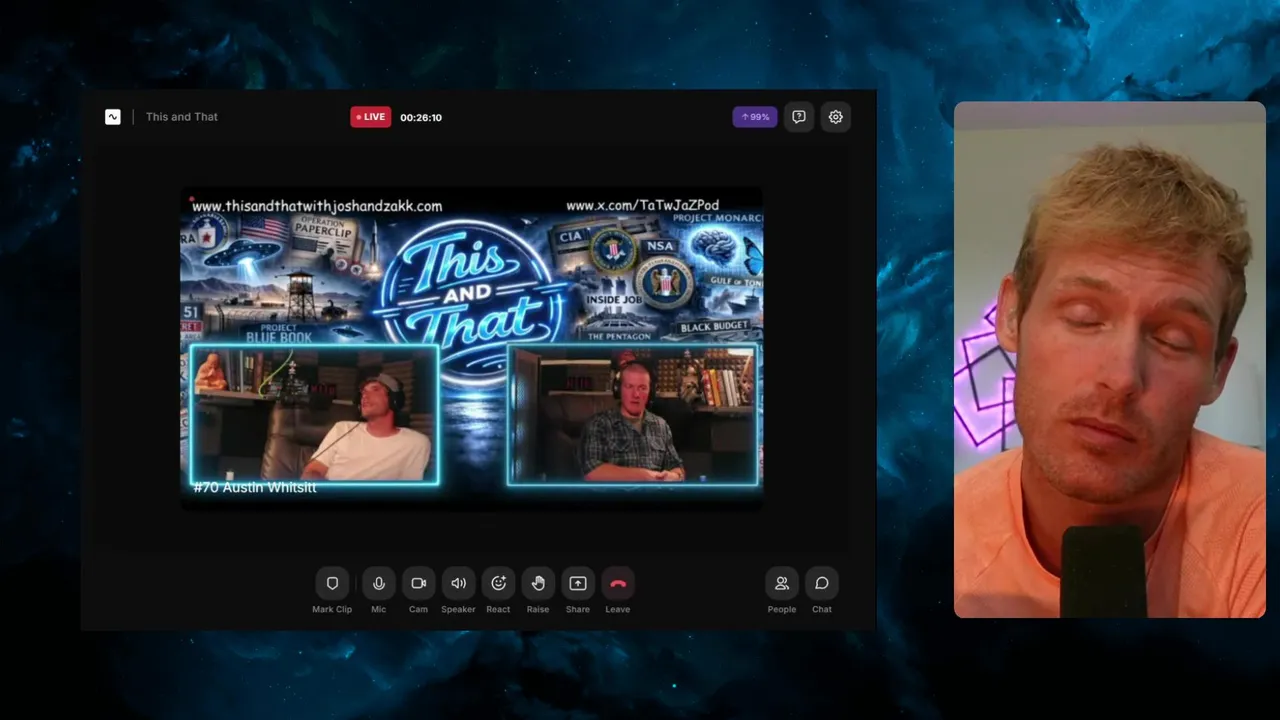This screenshot has width=1280, height=720.
Task: Click the '#70 Austin Whitsitt' caption
Action: click(255, 488)
